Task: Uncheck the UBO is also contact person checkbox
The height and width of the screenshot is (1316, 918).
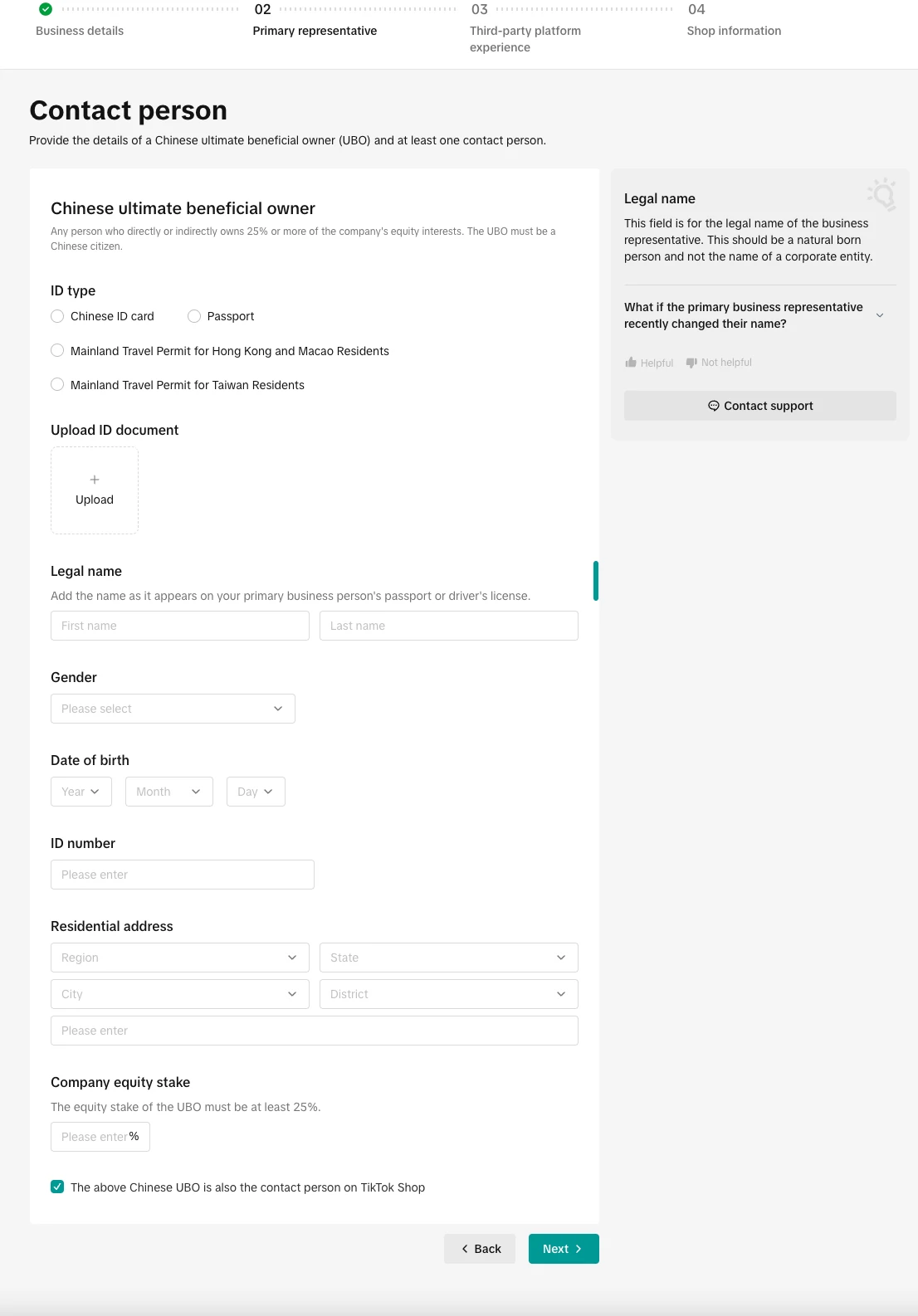Action: coord(57,1187)
